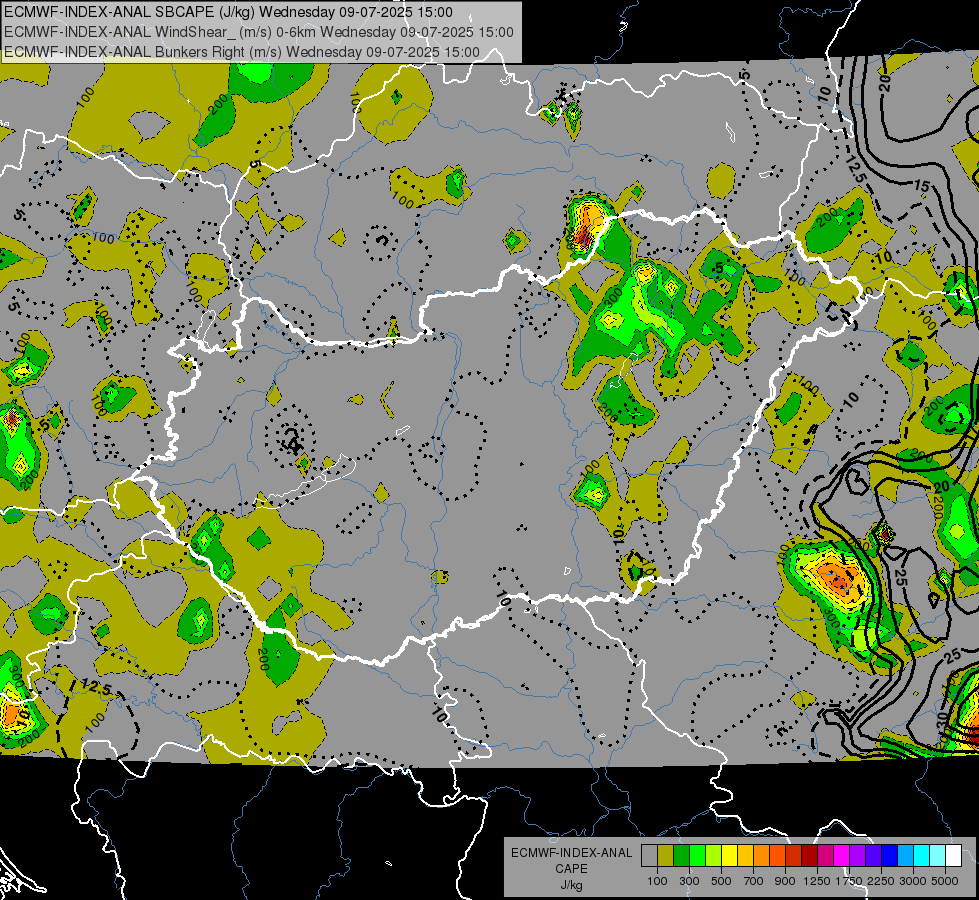Click the Bunkers Right (m/s) title line
This screenshot has height=900, width=979.
242,52
